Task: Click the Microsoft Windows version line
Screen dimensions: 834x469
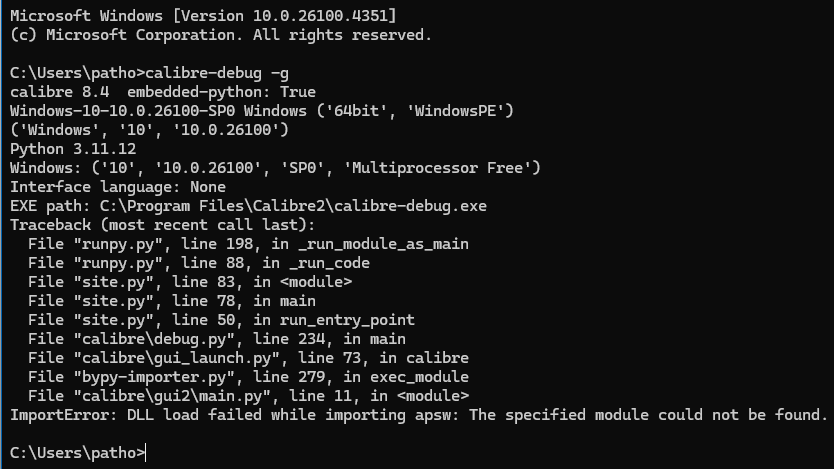Action: tap(202, 16)
